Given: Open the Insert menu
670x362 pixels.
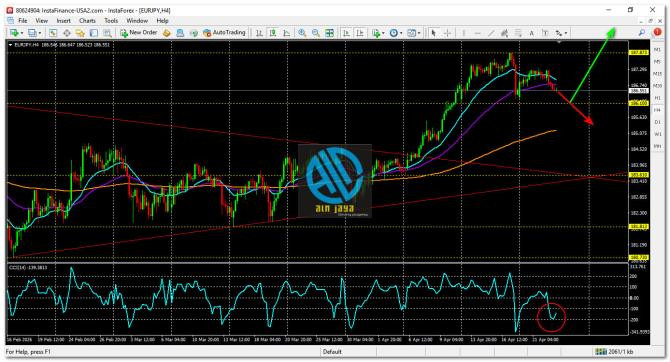Looking at the screenshot, I should (64, 21).
